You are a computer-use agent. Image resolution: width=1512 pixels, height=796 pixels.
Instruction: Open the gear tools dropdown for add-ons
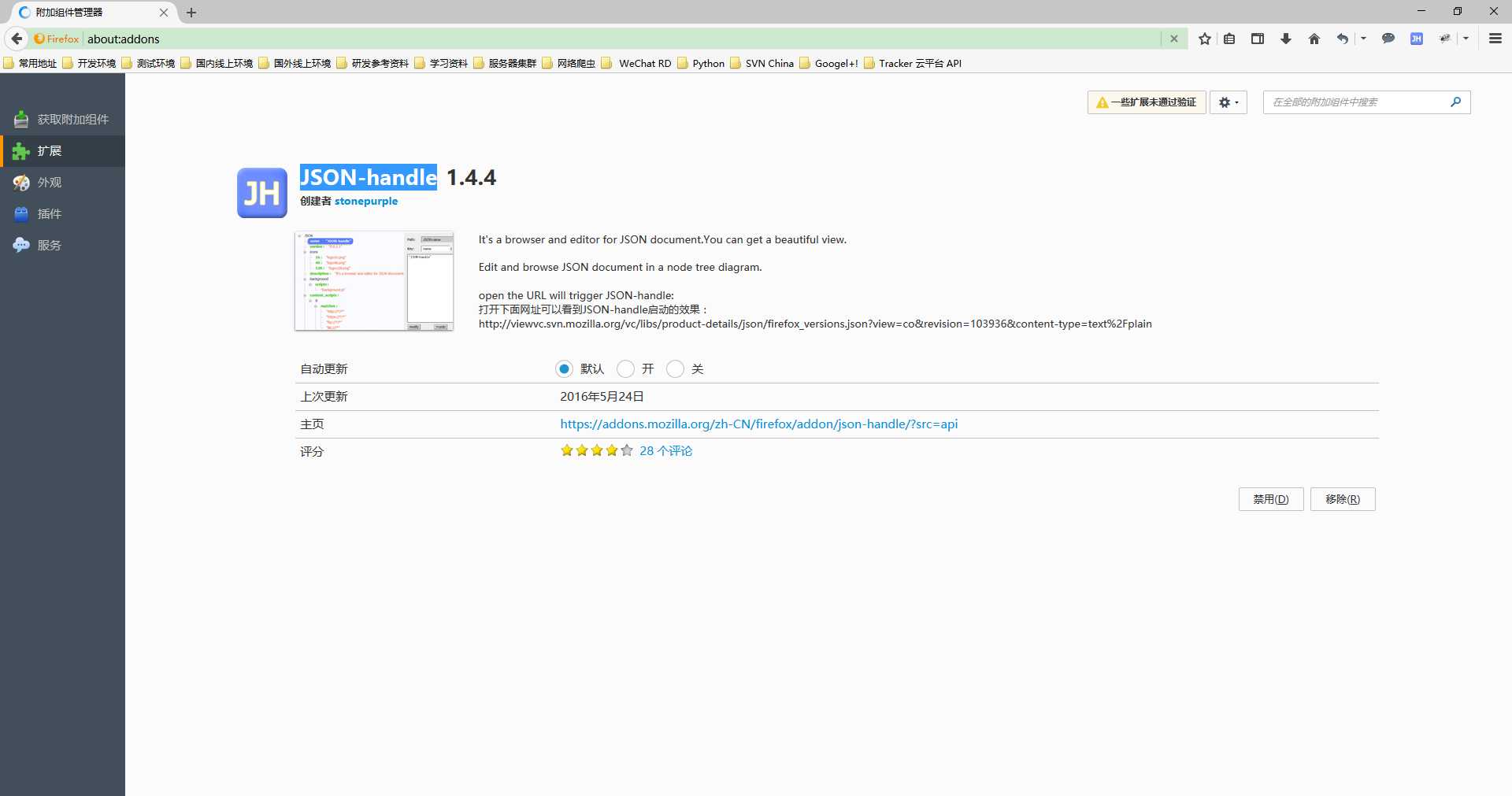point(1228,102)
